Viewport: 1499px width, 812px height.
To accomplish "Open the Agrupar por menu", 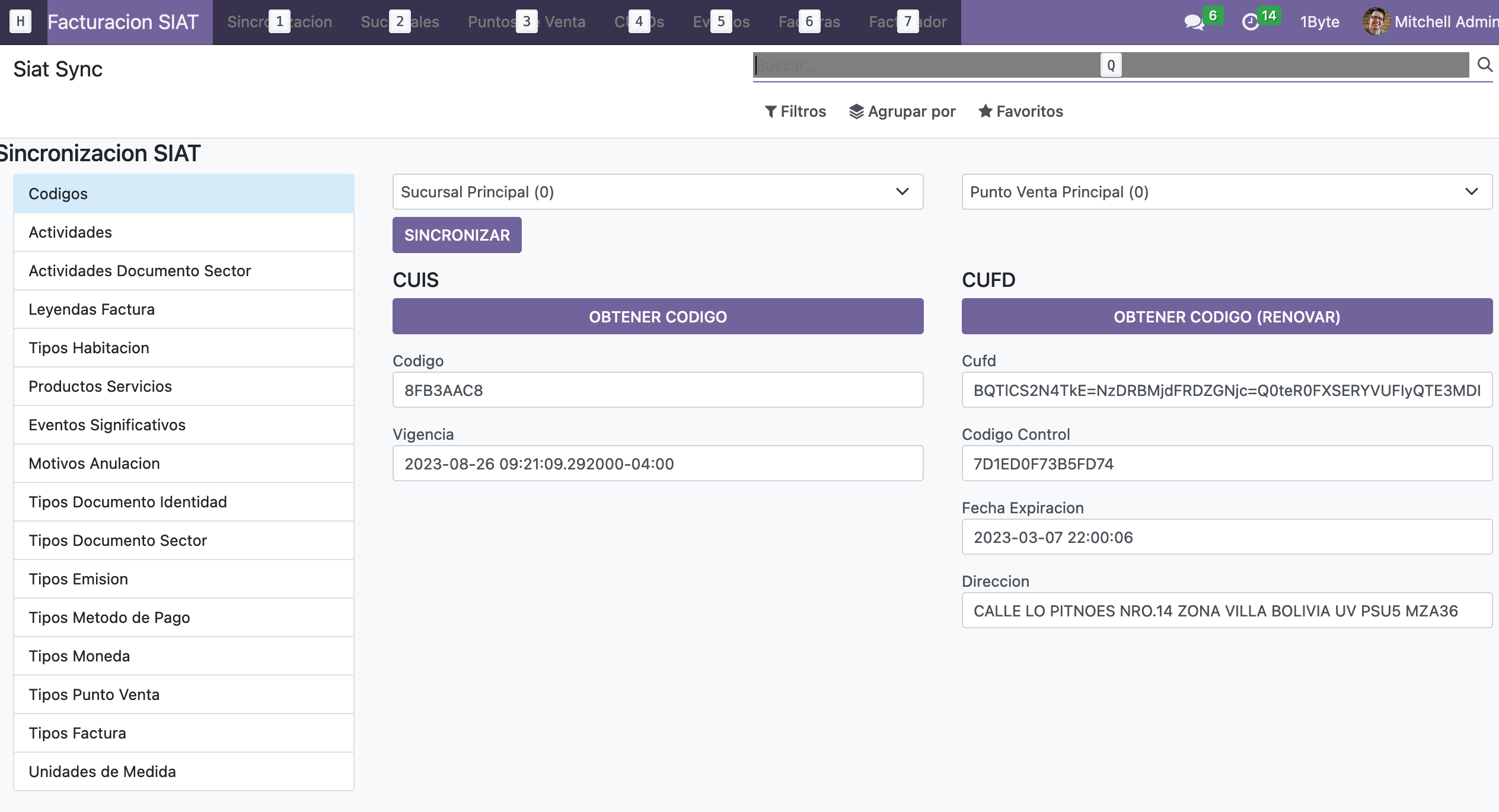I will tap(902, 111).
